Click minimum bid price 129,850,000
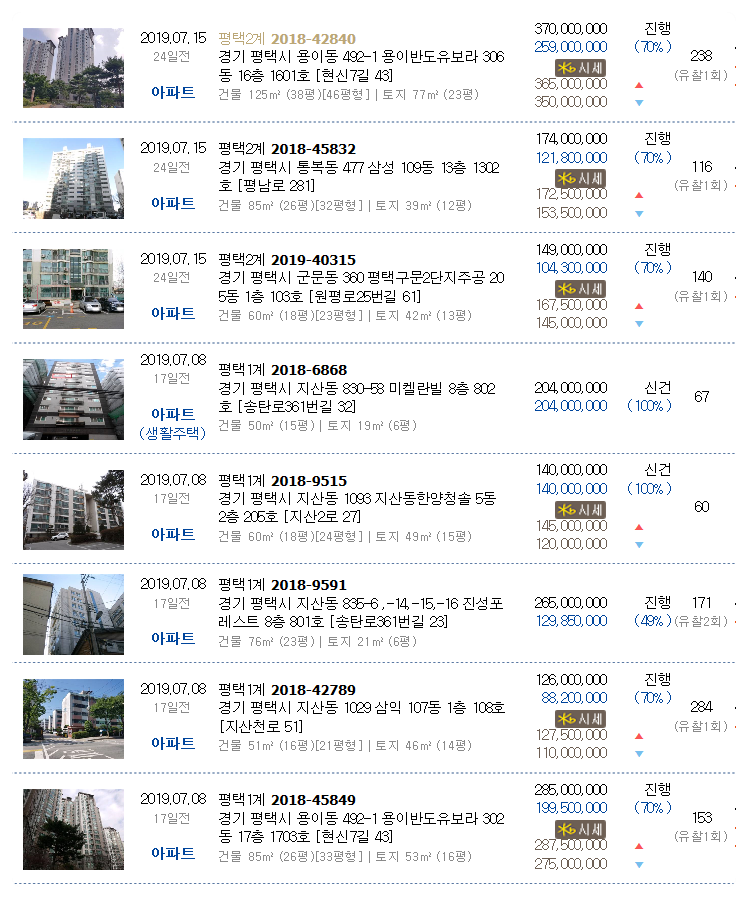Screen dimensions: 748x899 coord(571,621)
